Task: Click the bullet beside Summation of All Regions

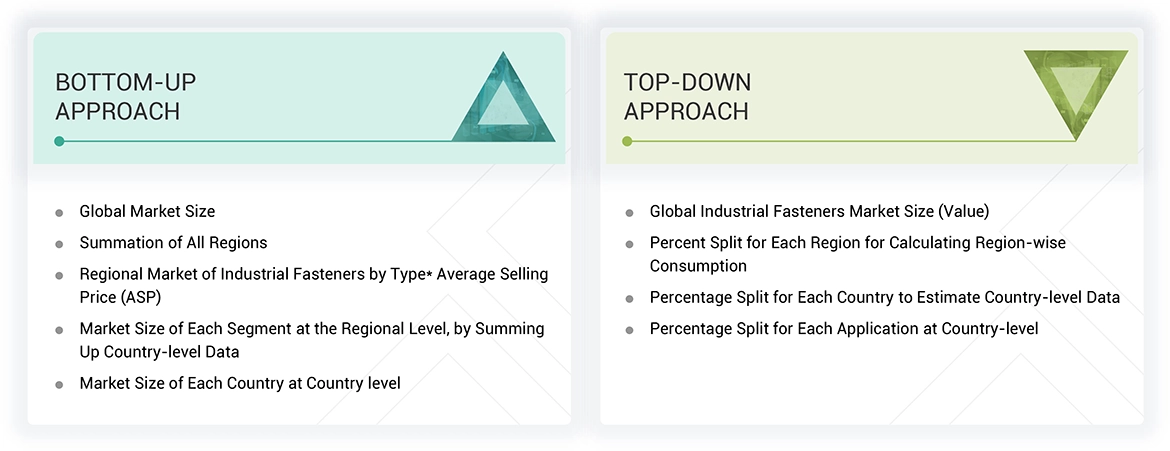Action: click(59, 244)
